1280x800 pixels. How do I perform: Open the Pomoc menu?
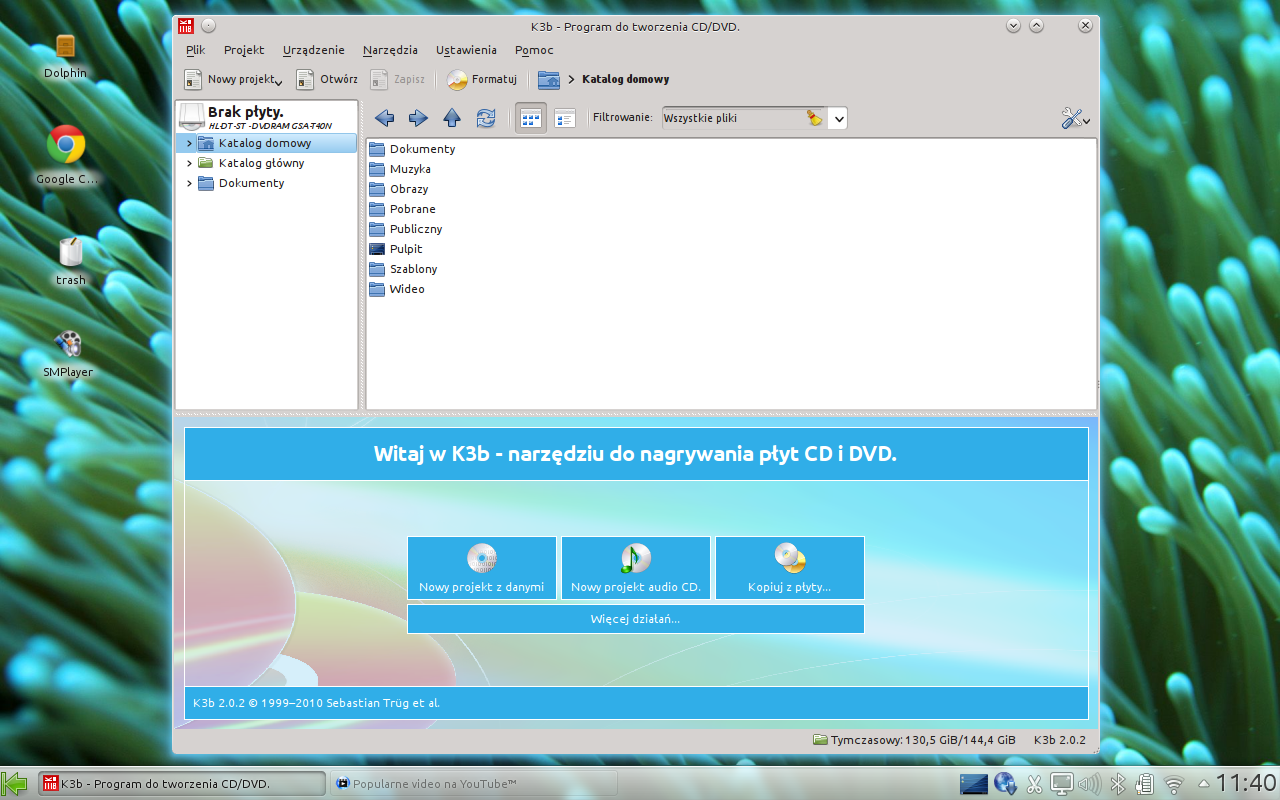(534, 50)
